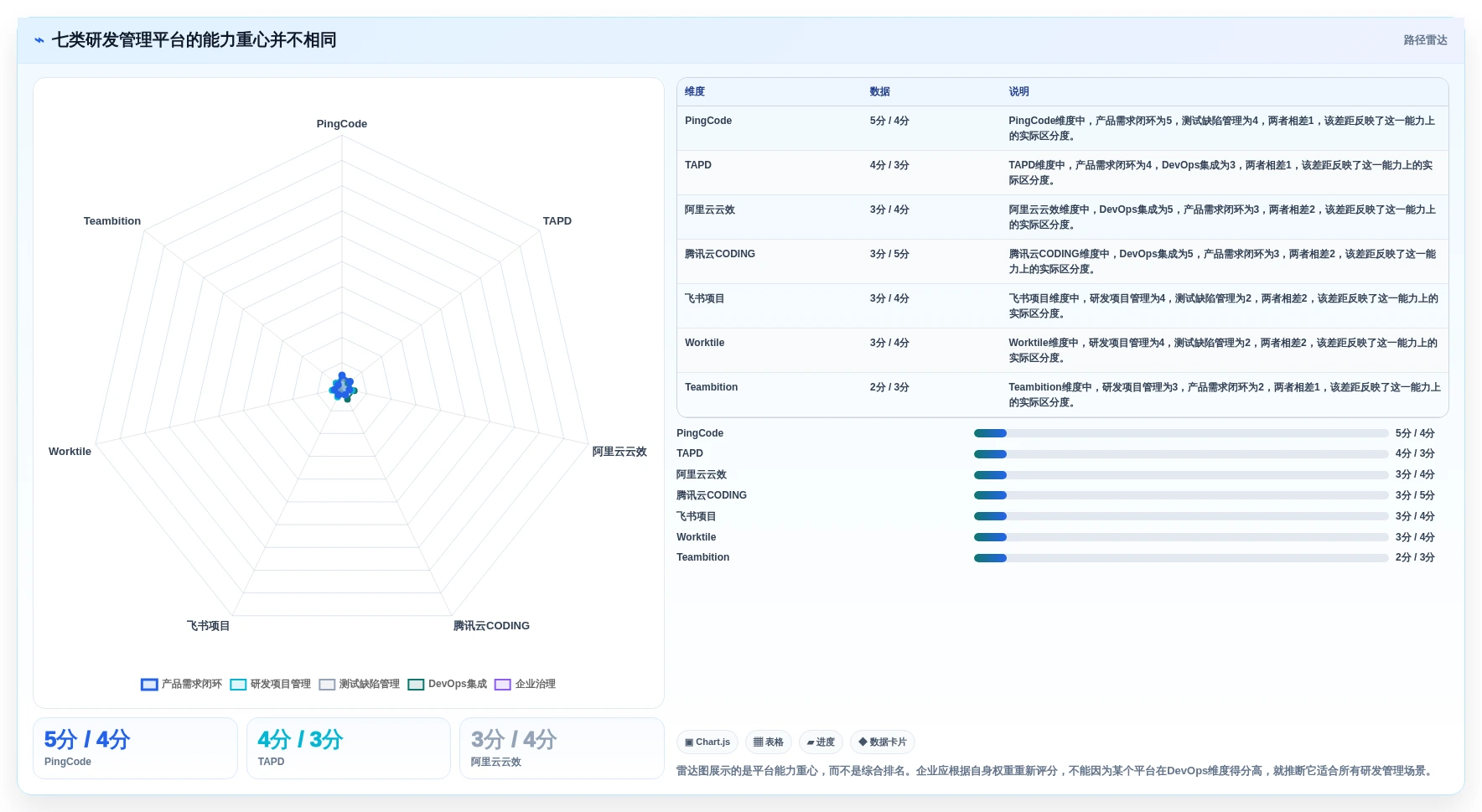This screenshot has height=812, width=1482.
Task: Click the 3分 / 5分 table cell
Action: pos(889,254)
